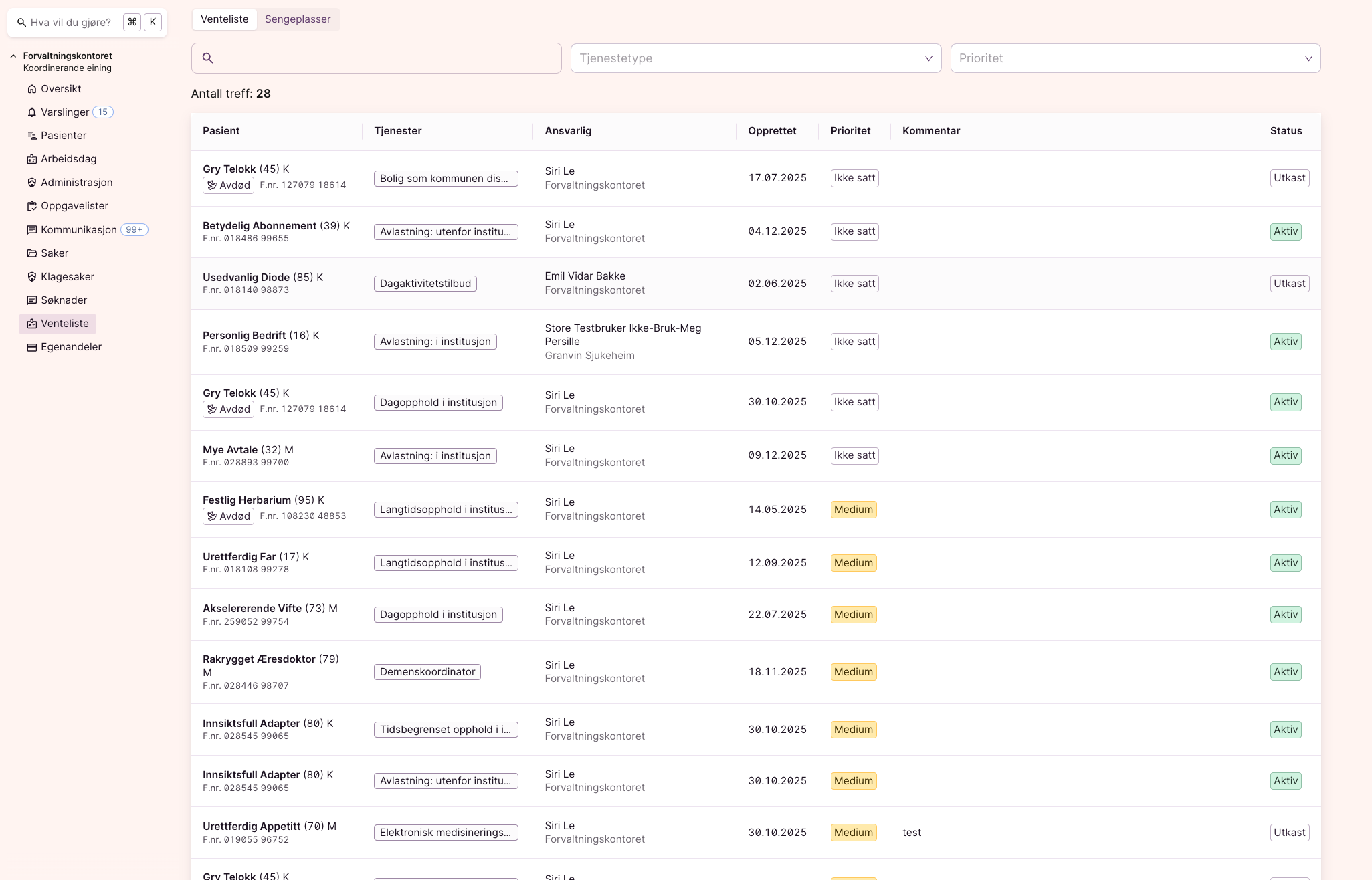Open the Klagesaker sidebar link

(67, 277)
